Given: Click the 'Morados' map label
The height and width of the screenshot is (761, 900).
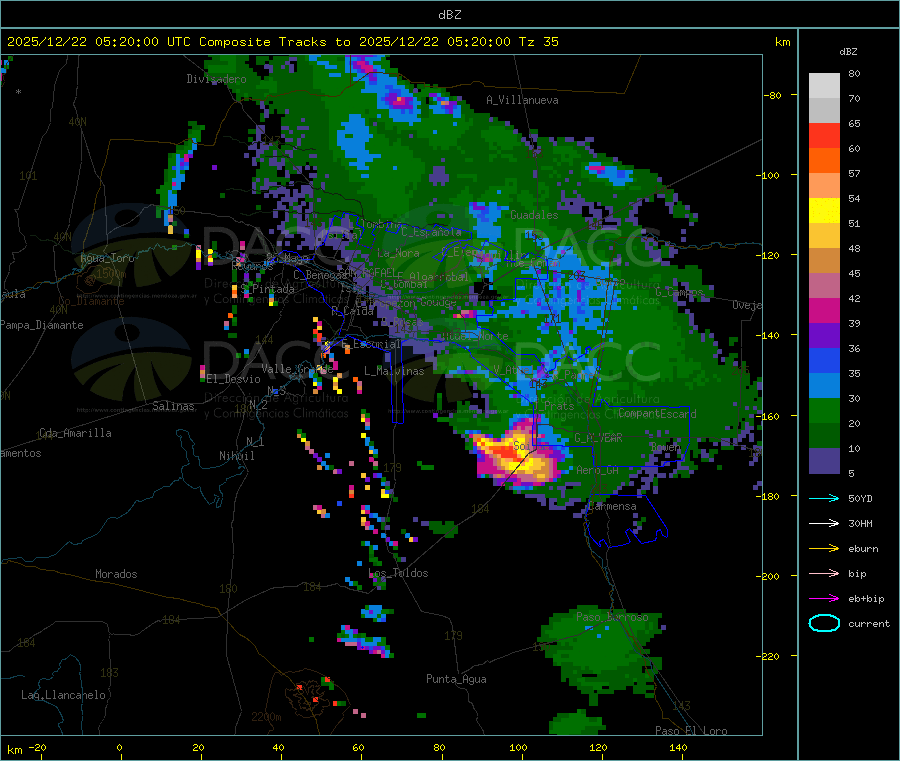Looking at the screenshot, I should 116,574.
